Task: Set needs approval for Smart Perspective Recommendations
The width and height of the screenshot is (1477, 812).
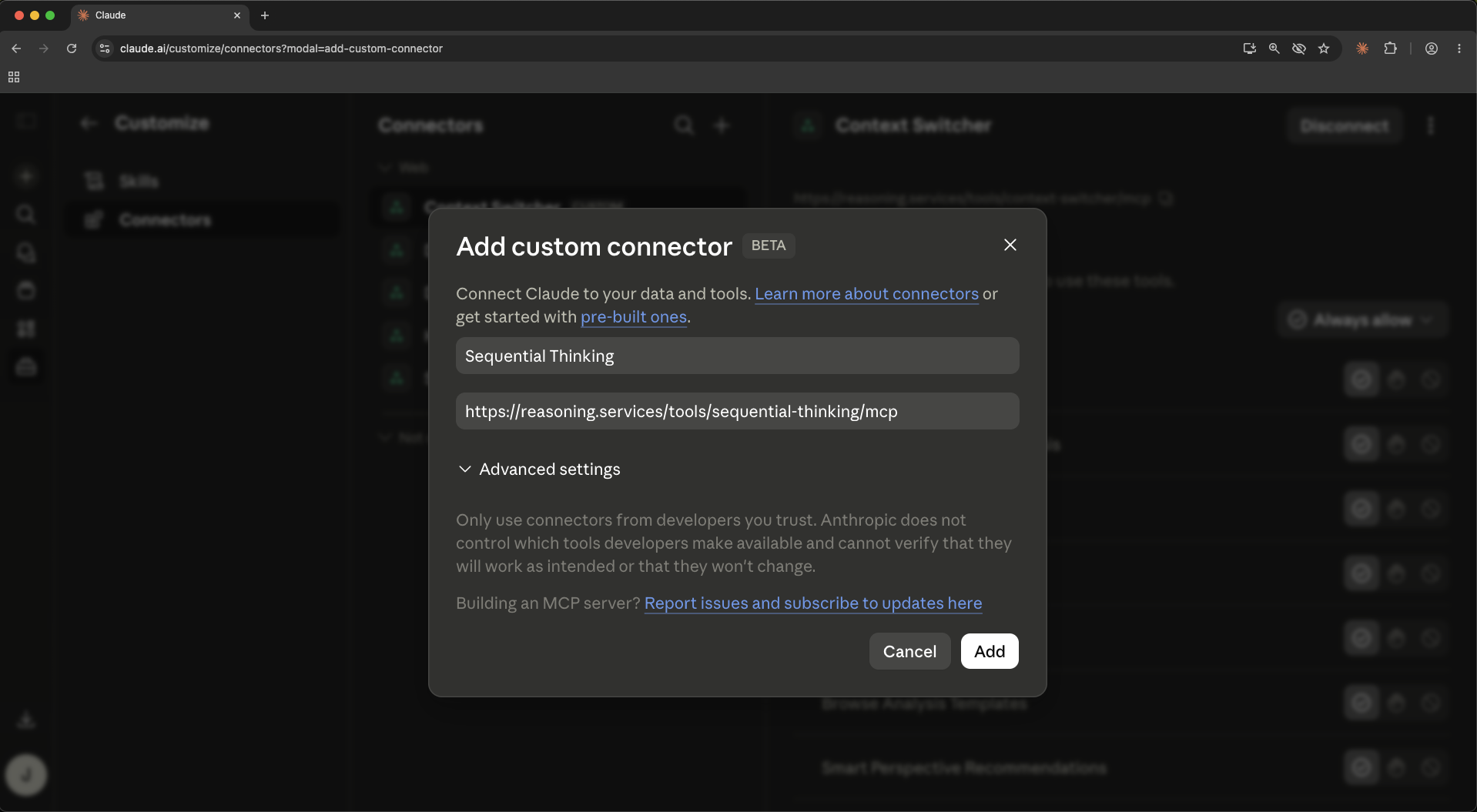Action: (1396, 767)
